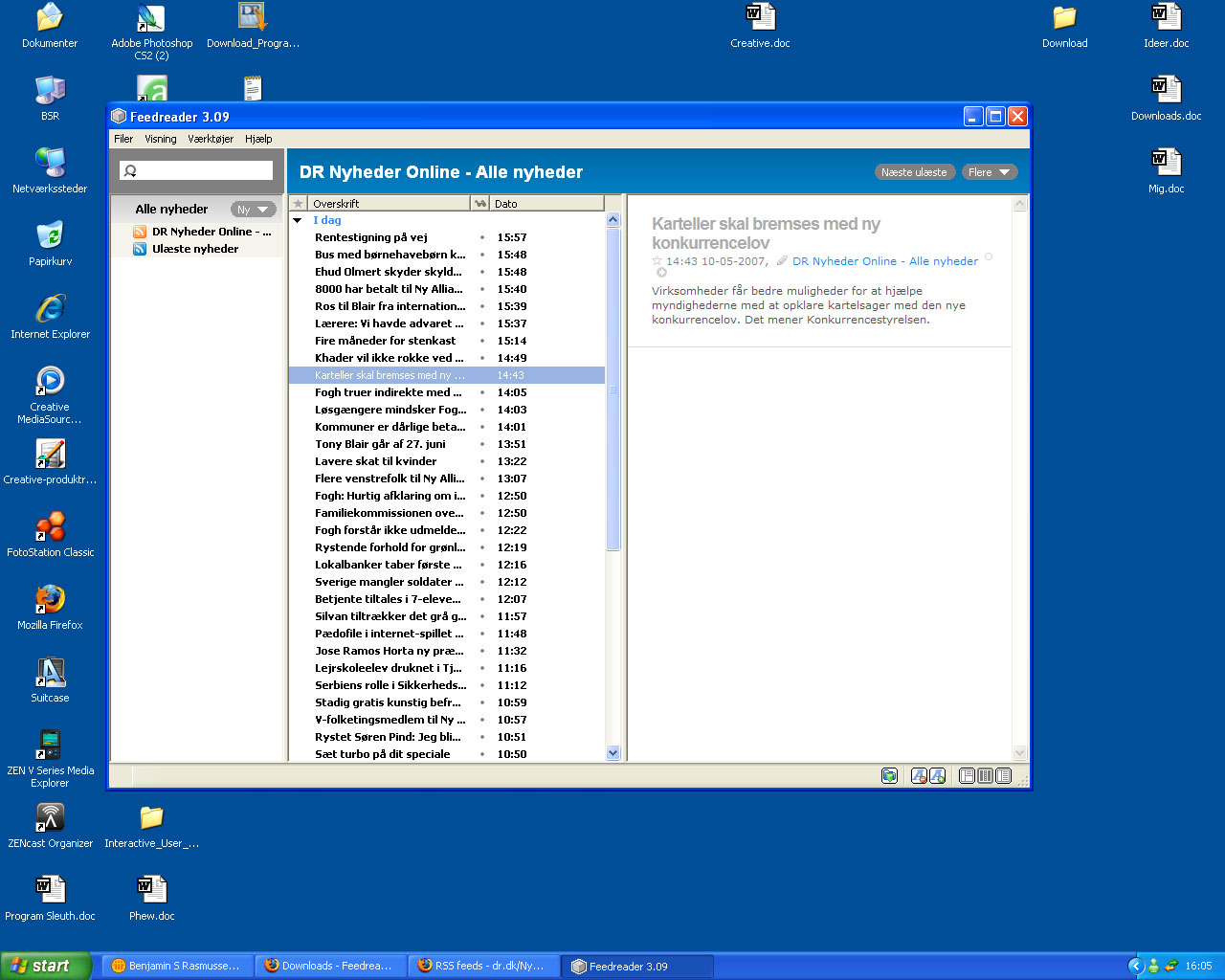Viewport: 1225px width, 980px height.
Task: Click the headline list scroll-down arrow
Action: pyautogui.click(x=613, y=753)
